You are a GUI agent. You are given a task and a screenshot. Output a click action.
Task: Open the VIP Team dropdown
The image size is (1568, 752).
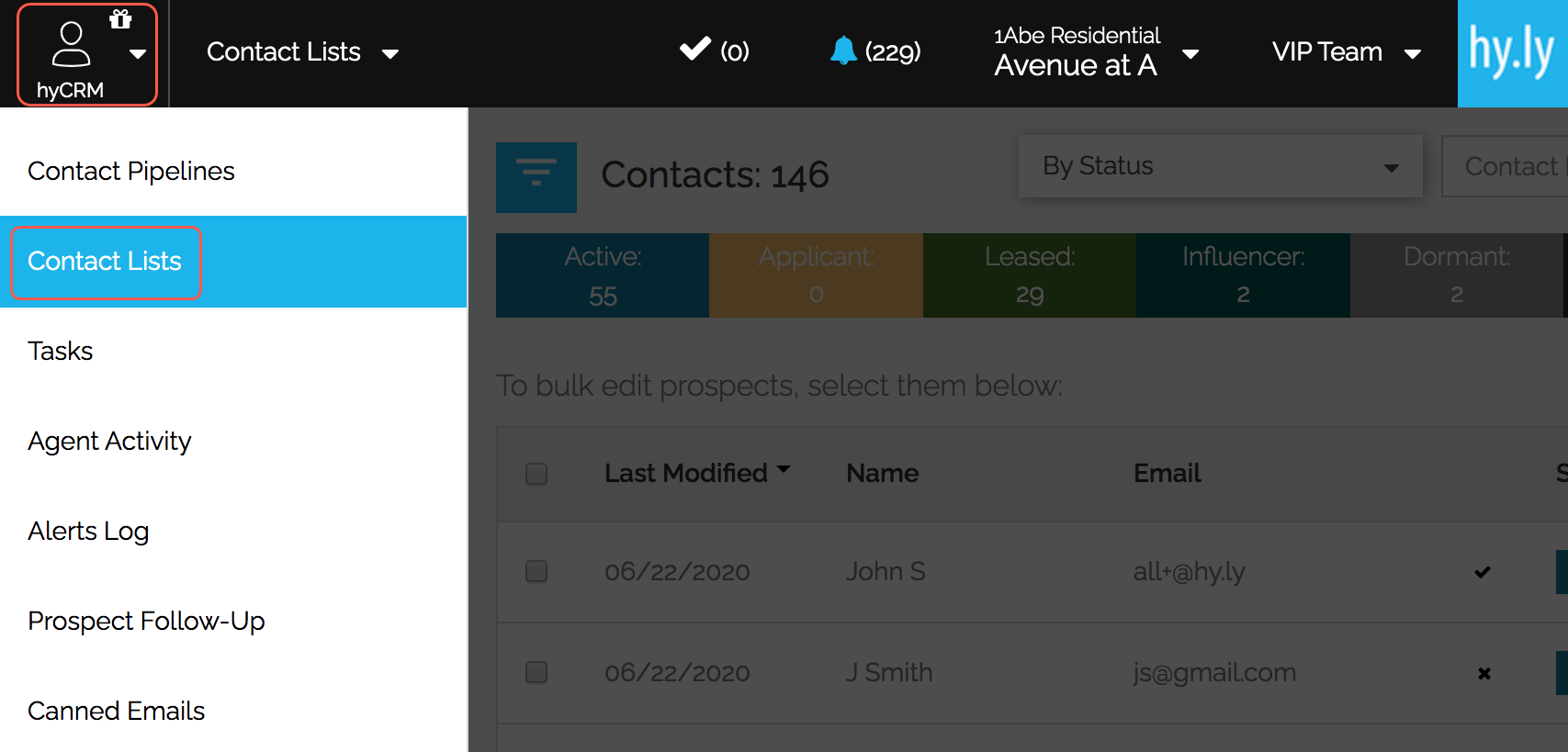tap(1346, 52)
